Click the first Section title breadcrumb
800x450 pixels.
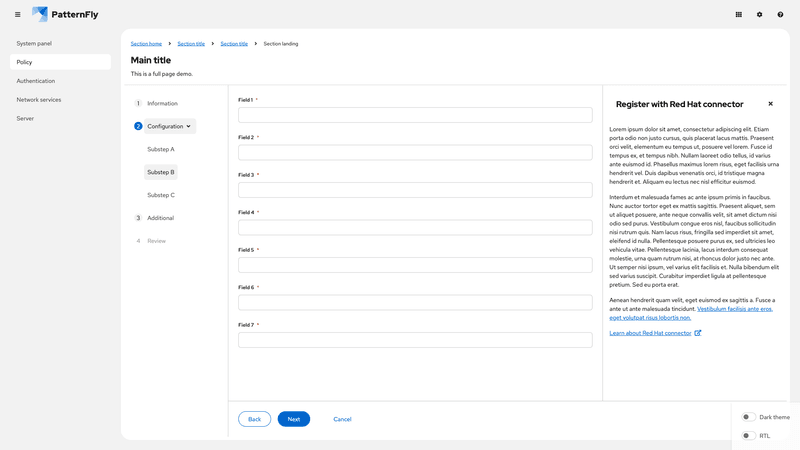tap(191, 44)
